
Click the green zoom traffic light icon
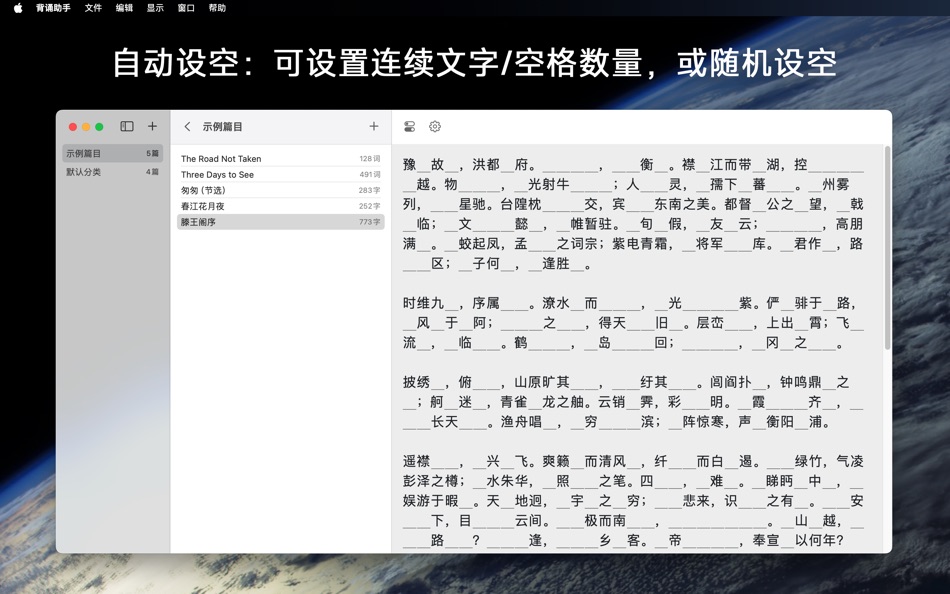coord(99,126)
